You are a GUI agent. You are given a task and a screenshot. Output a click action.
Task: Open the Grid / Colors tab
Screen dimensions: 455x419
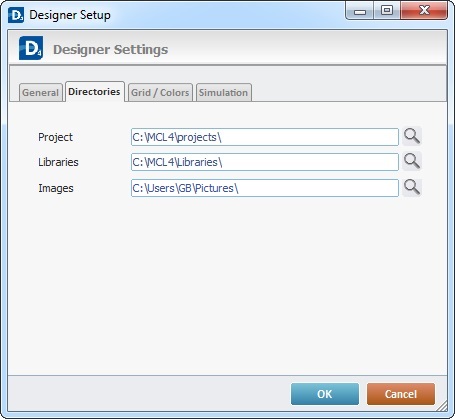[x=160, y=92]
